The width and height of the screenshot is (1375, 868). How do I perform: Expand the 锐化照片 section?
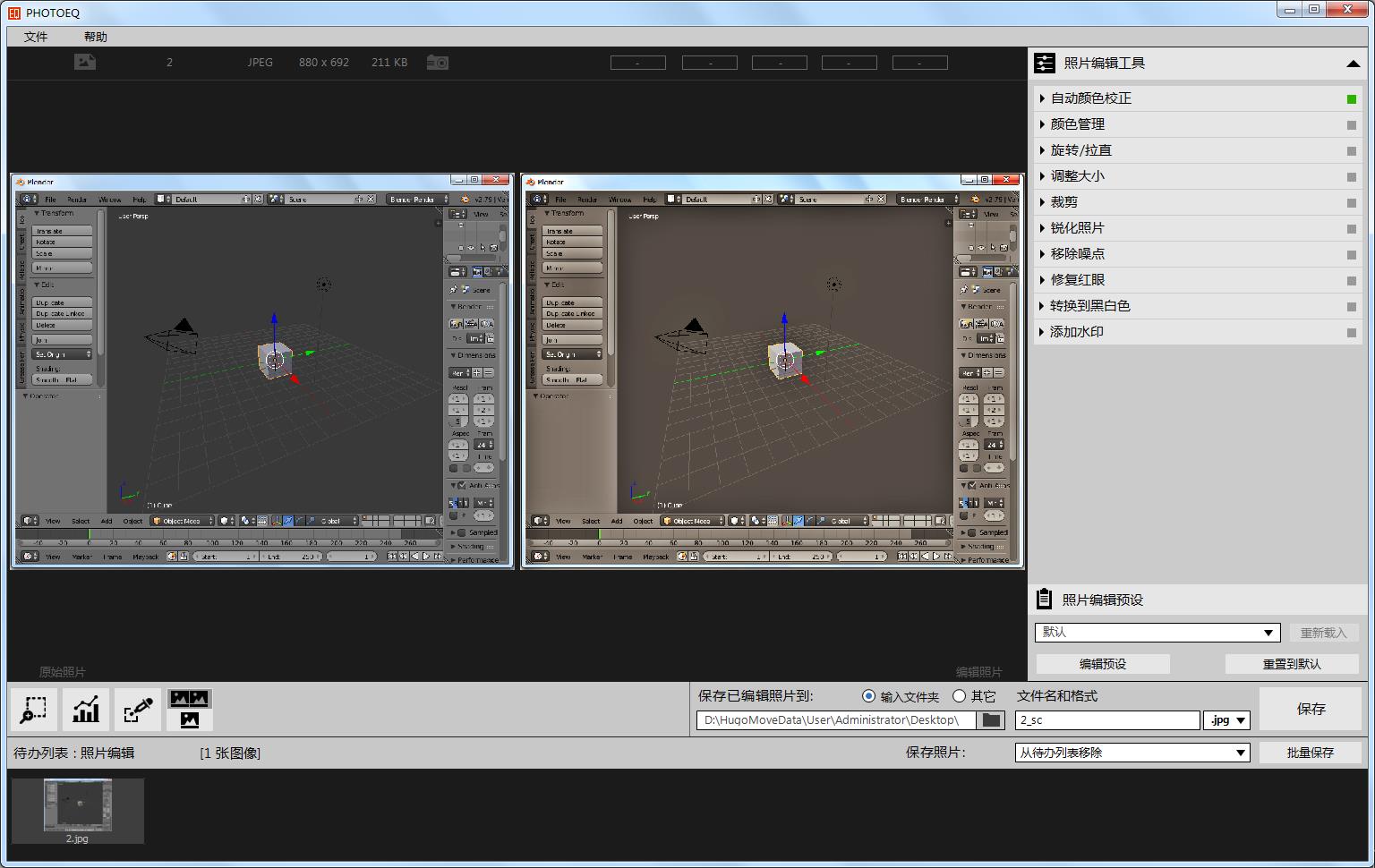coord(1077,228)
